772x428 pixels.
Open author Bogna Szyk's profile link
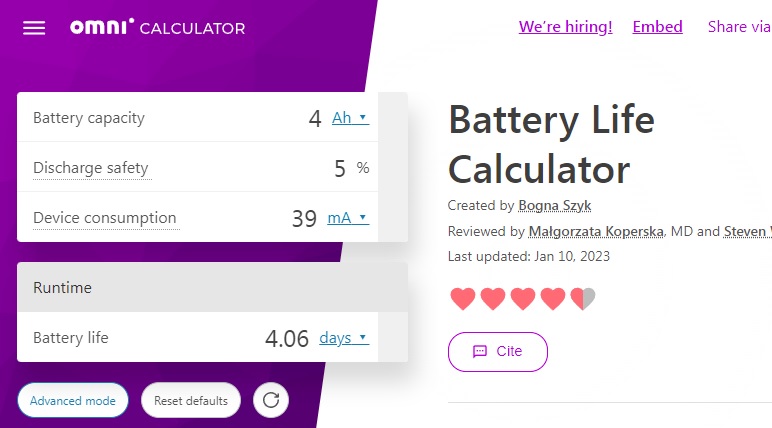tap(554, 206)
